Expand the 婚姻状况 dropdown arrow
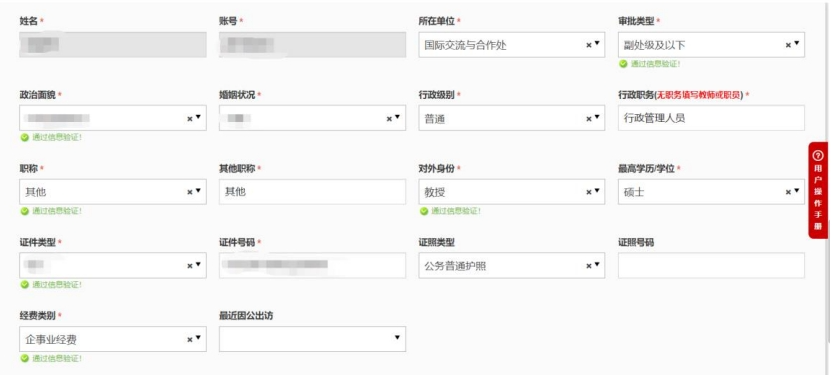Image resolution: width=832 pixels, height=381 pixels. (x=397, y=117)
